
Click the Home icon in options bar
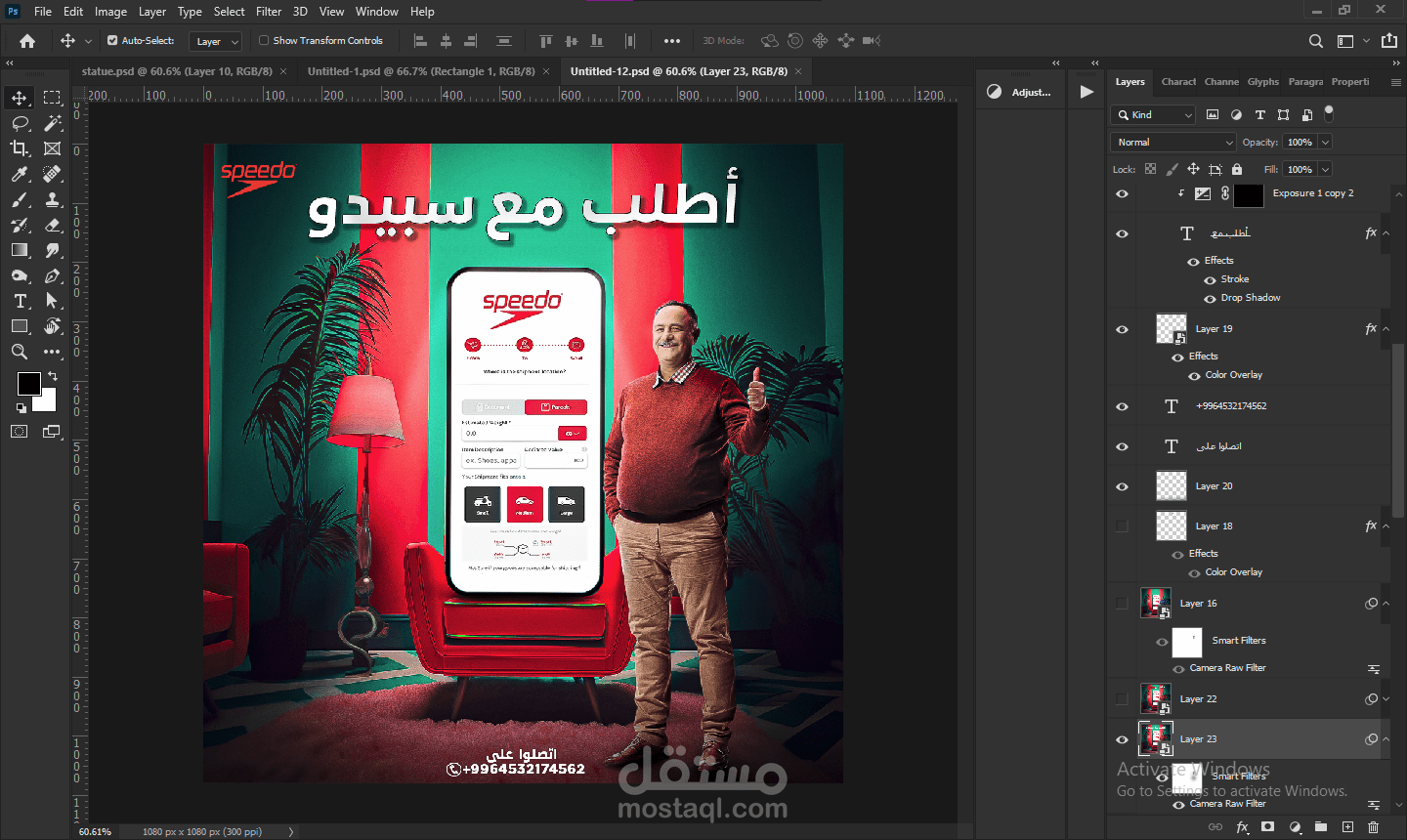coord(27,41)
